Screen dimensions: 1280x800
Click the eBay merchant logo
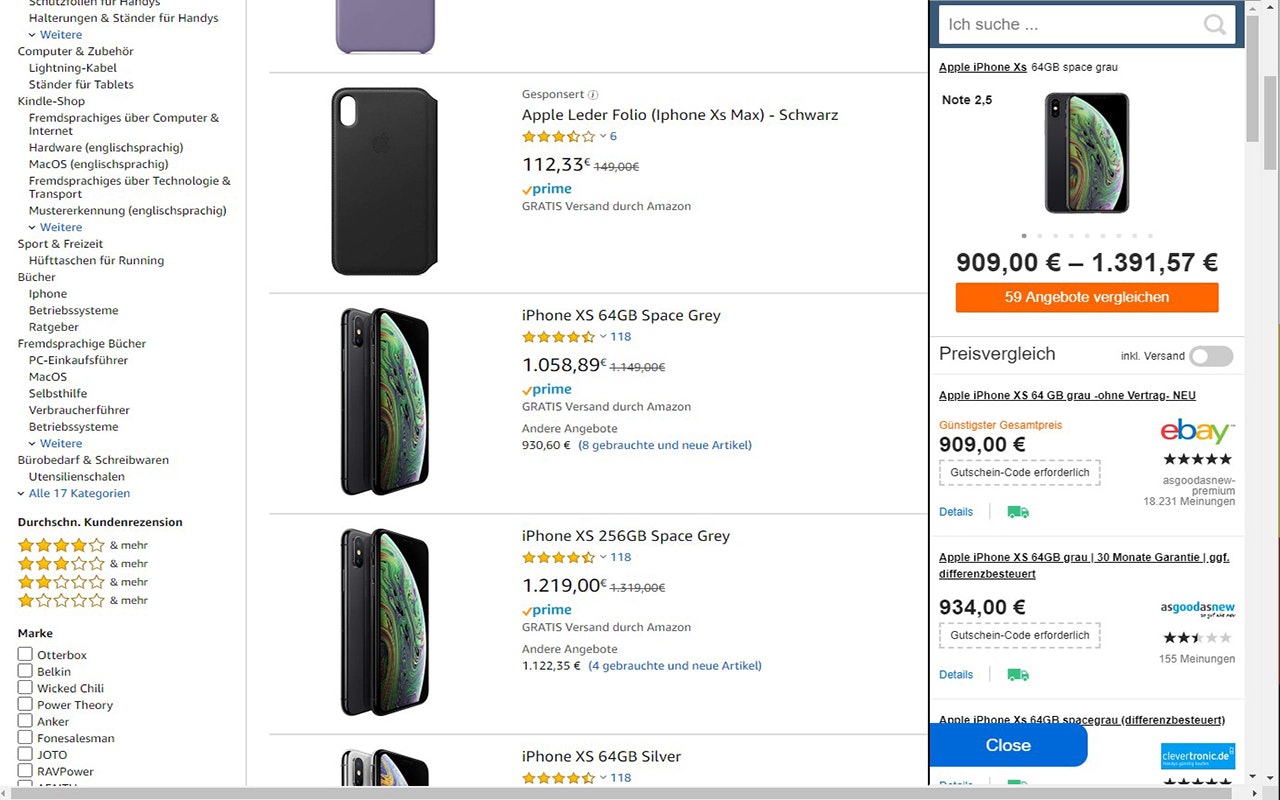(x=1197, y=431)
